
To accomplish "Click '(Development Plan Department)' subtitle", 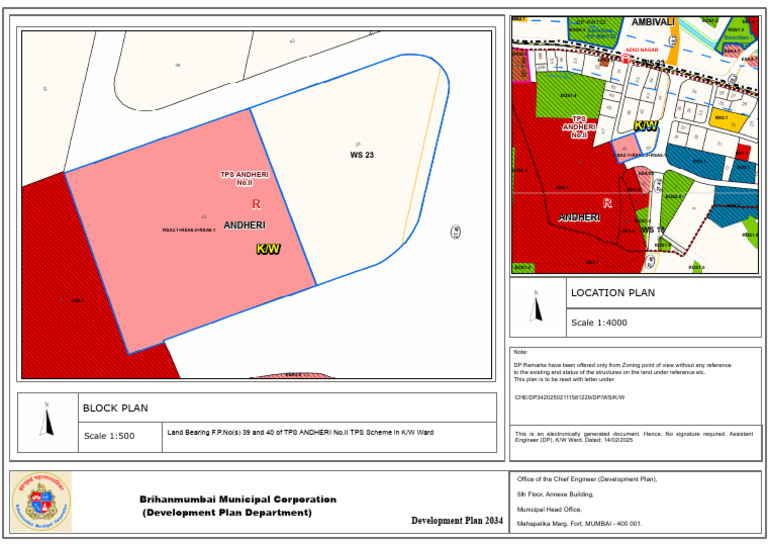I will click(227, 513).
